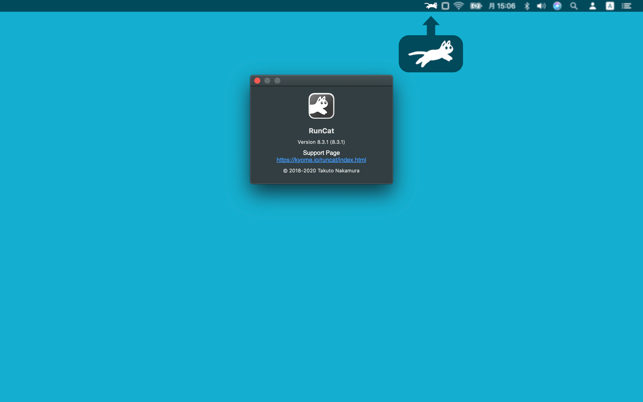This screenshot has width=643, height=402.
Task: Launch Siri from the menu bar
Action: tap(557, 6)
